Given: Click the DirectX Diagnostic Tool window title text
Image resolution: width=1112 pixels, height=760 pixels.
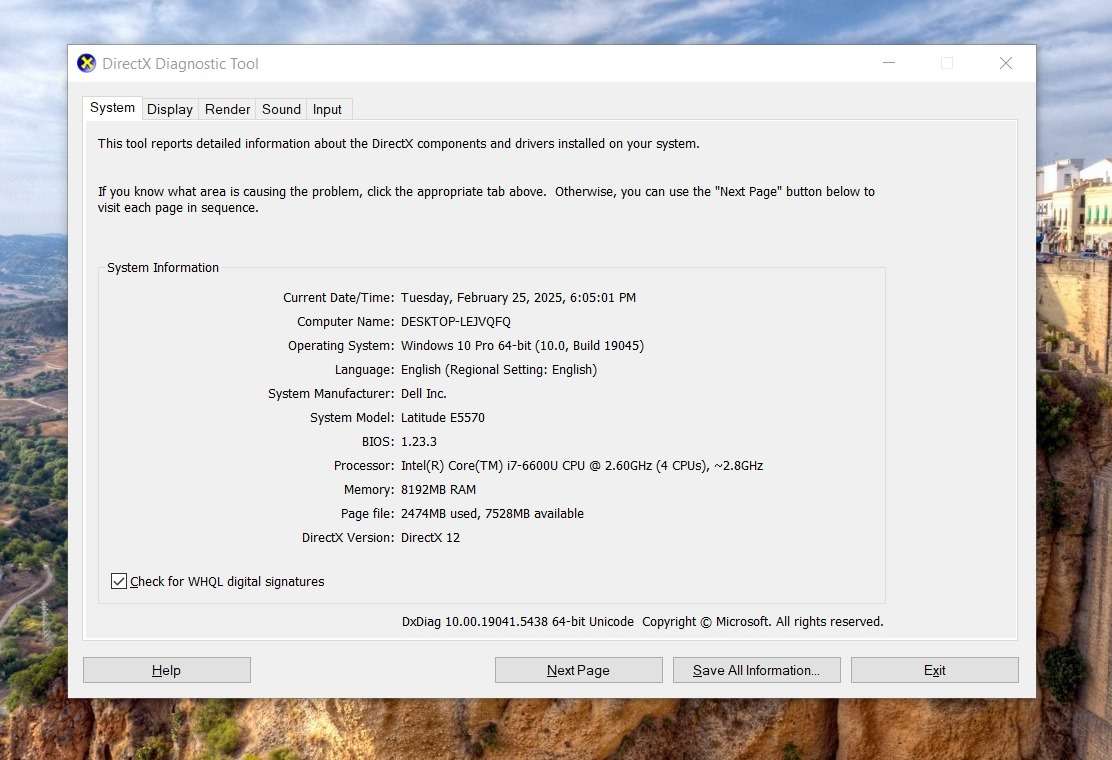Looking at the screenshot, I should pyautogui.click(x=180, y=64).
